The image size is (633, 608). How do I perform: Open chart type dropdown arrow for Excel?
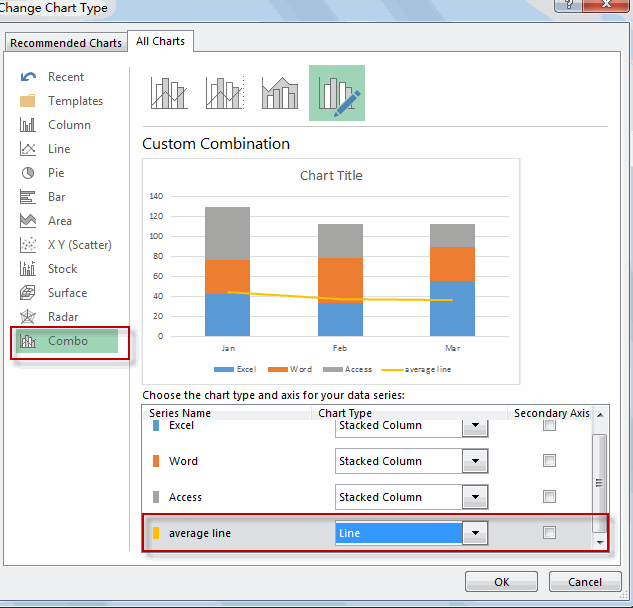(x=475, y=426)
